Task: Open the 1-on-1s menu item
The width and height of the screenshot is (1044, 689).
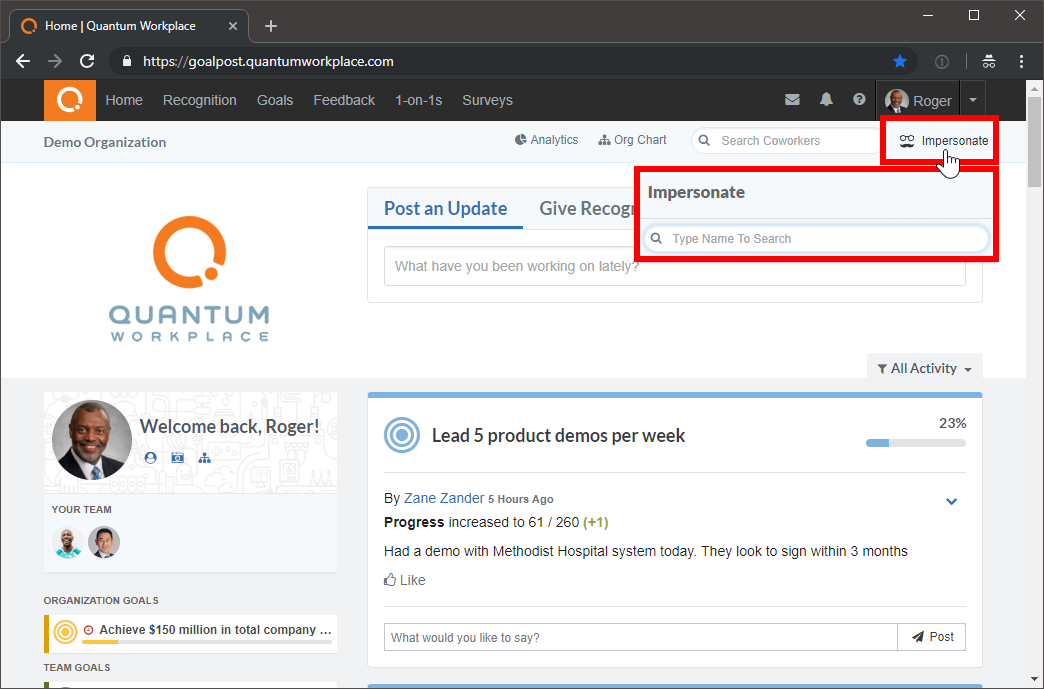Action: point(419,101)
